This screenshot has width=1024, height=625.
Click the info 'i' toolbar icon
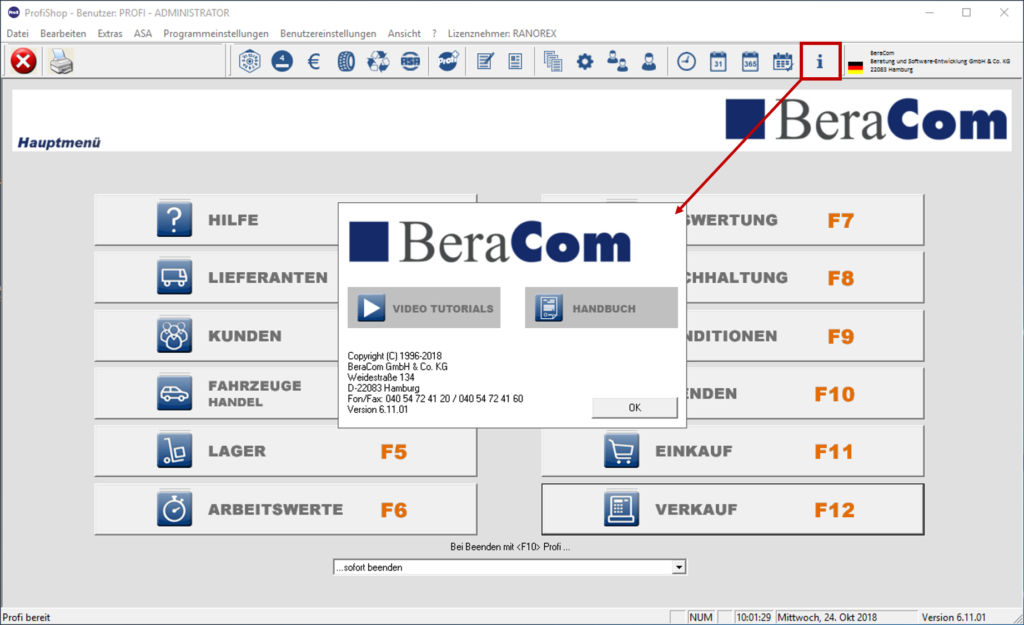coord(820,61)
